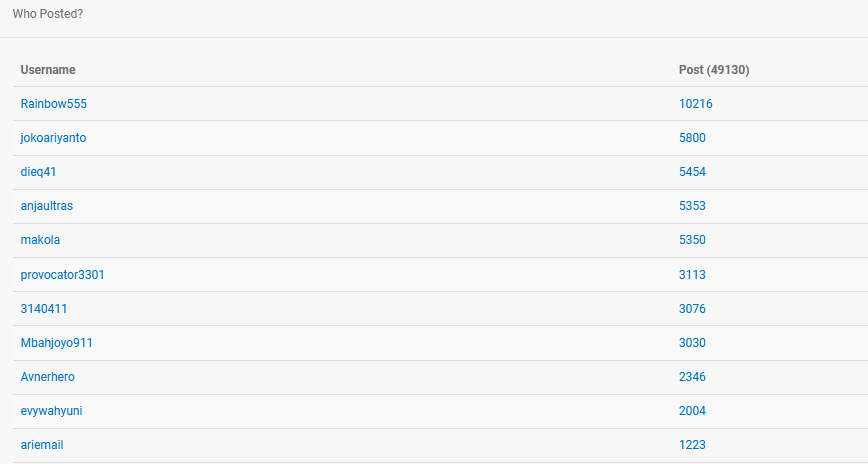Open dieq41's 5454 post count
The width and height of the screenshot is (868, 464).
click(x=692, y=172)
